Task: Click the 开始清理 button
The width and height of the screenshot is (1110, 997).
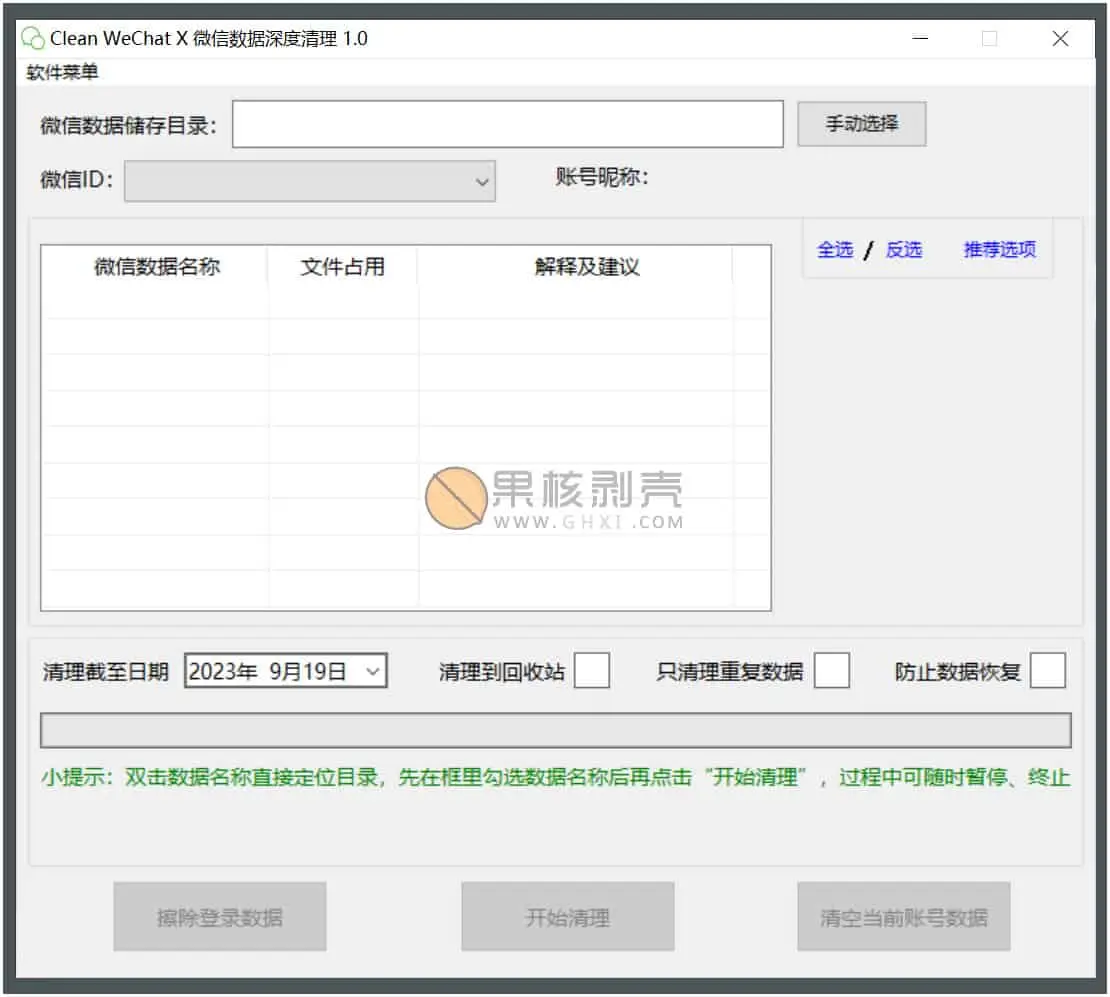Action: tap(568, 917)
